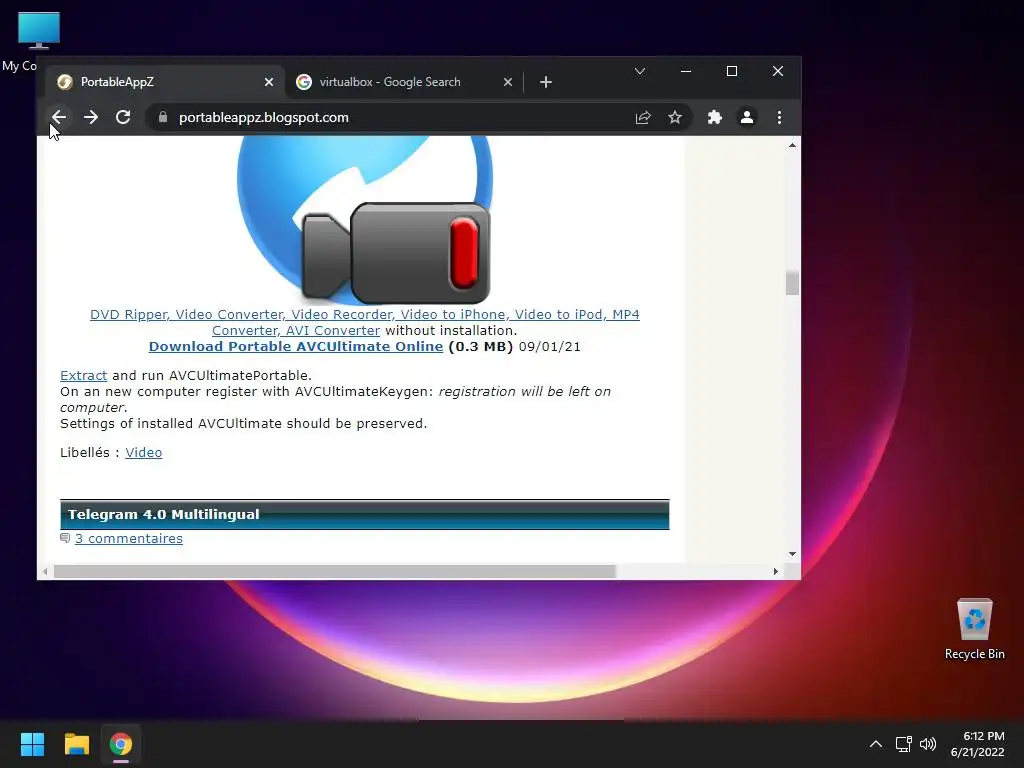Reload the PortableAppZ page
The image size is (1024, 768).
click(x=123, y=118)
